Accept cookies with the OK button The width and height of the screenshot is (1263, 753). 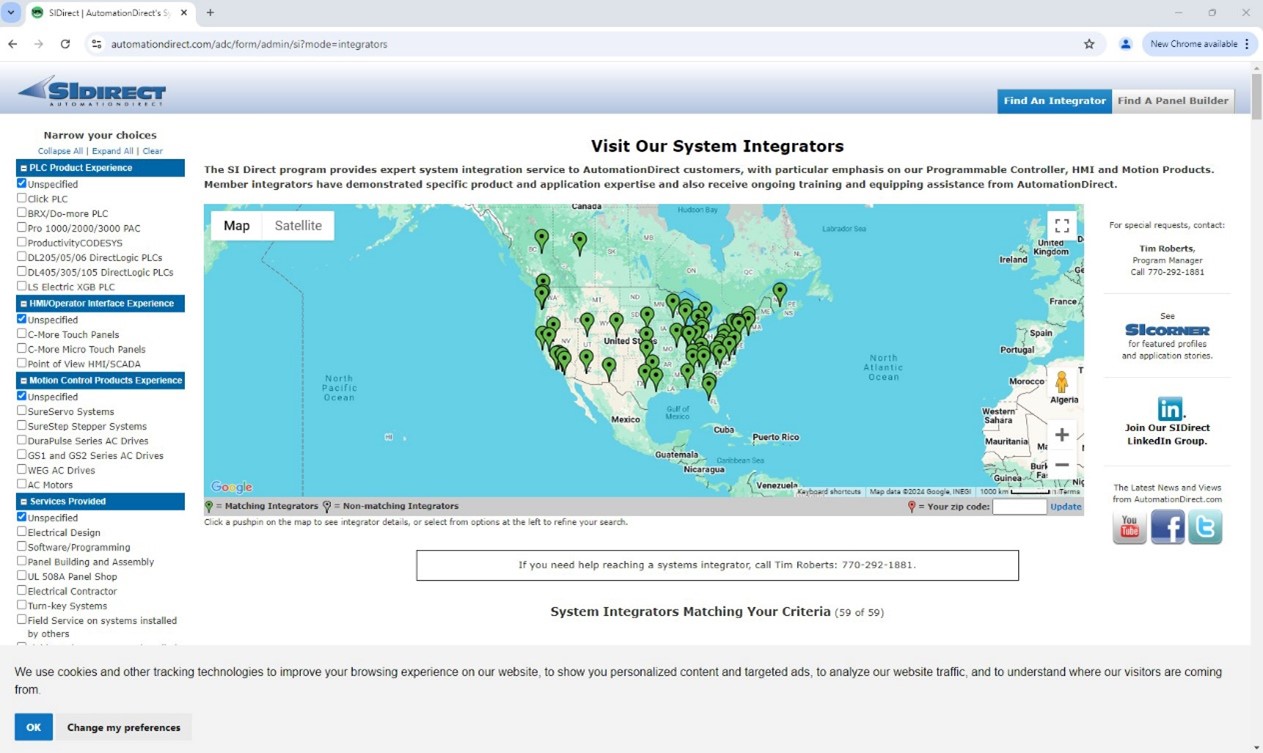[x=33, y=727]
